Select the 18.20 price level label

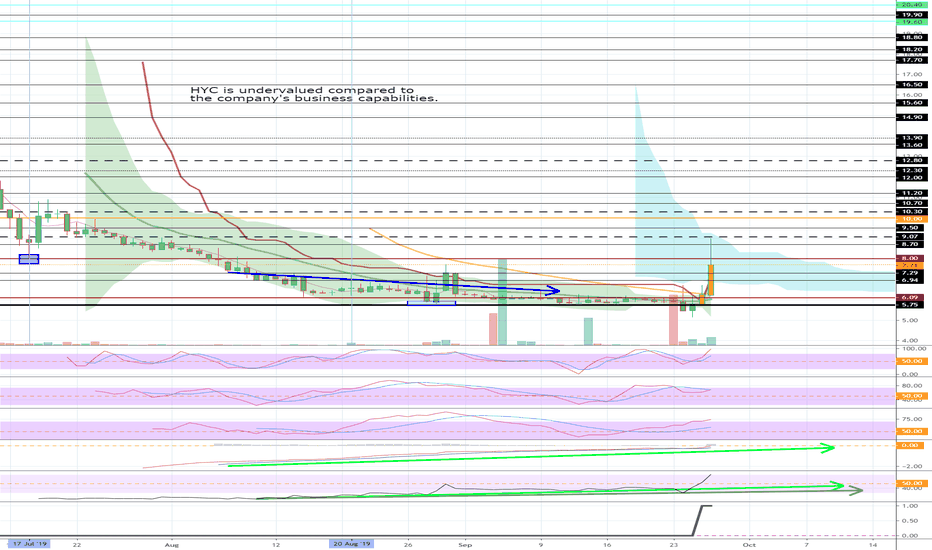point(912,50)
